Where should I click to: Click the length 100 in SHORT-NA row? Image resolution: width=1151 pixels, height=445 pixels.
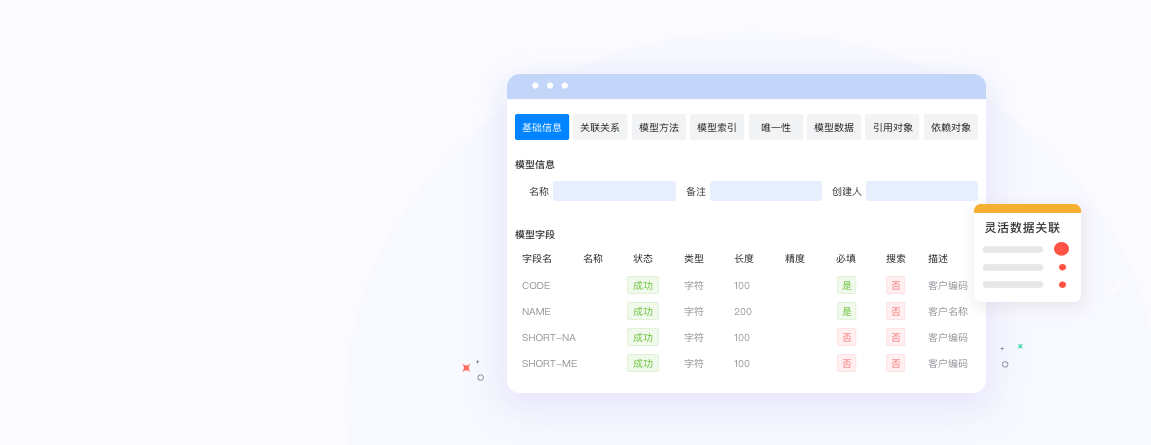pyautogui.click(x=741, y=338)
